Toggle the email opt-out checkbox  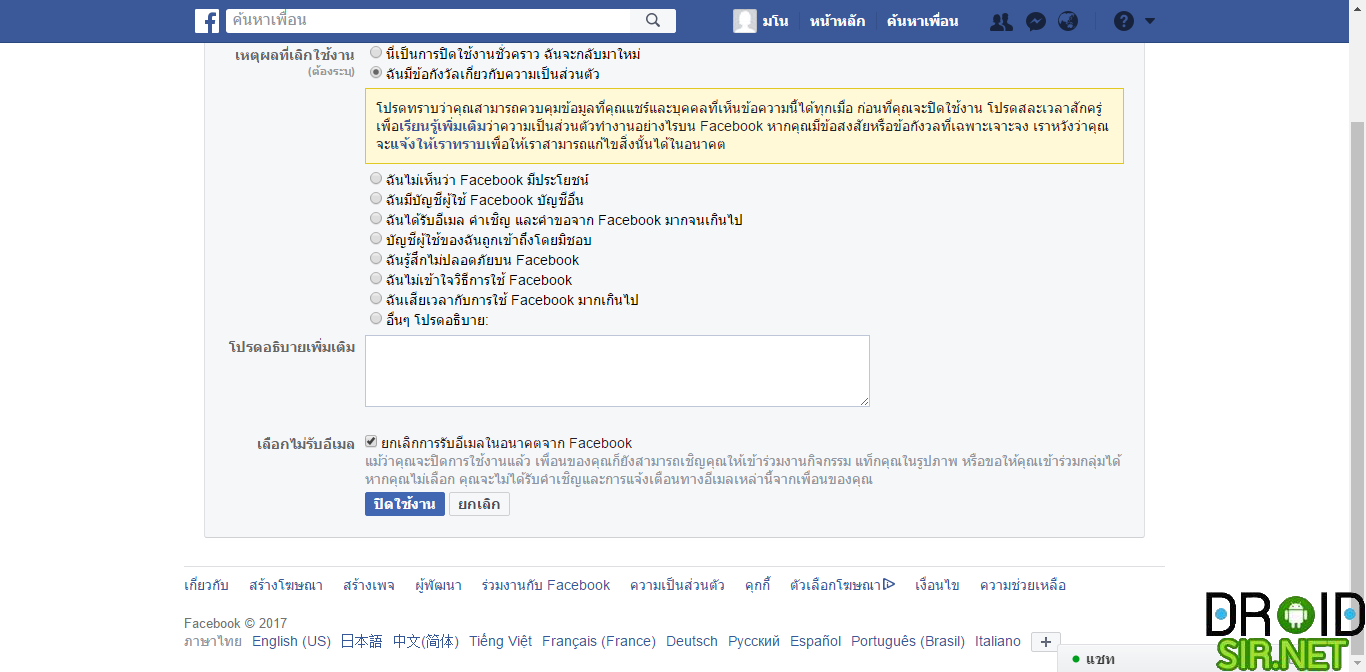[371, 442]
